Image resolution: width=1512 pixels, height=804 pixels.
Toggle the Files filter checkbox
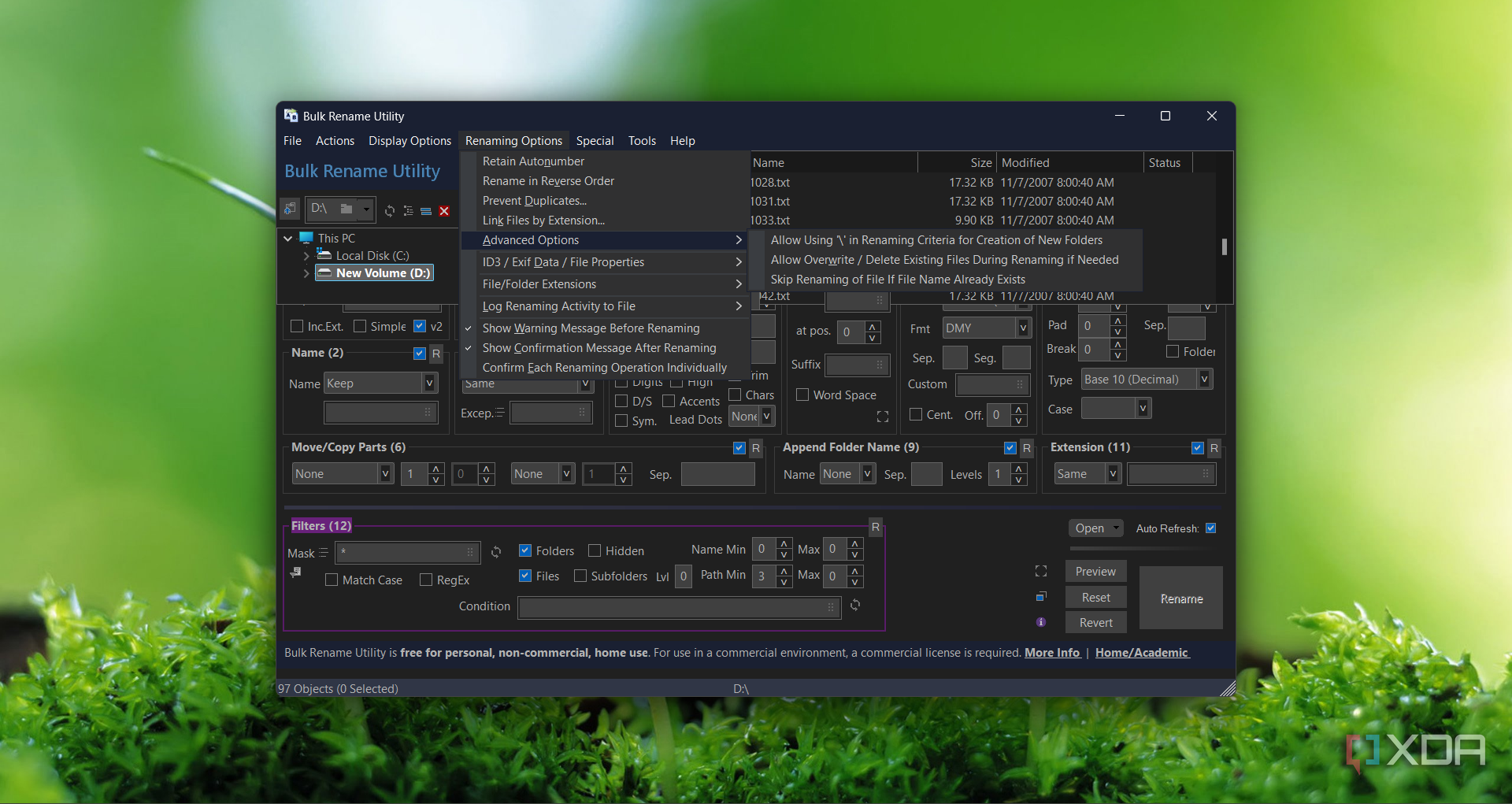[525, 576]
